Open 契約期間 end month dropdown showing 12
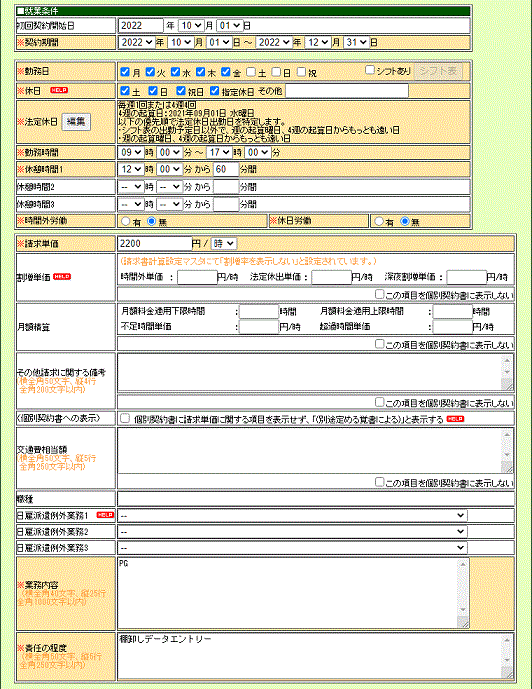 point(318,42)
